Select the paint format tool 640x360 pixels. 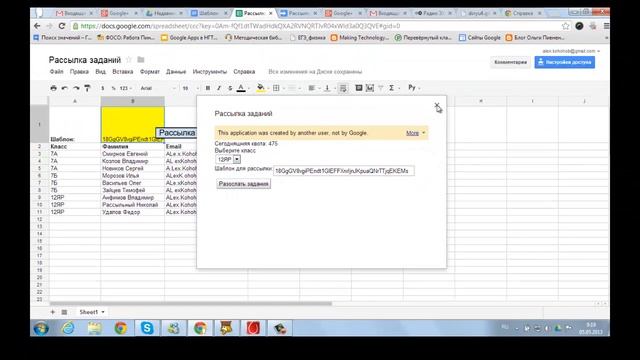[87, 88]
